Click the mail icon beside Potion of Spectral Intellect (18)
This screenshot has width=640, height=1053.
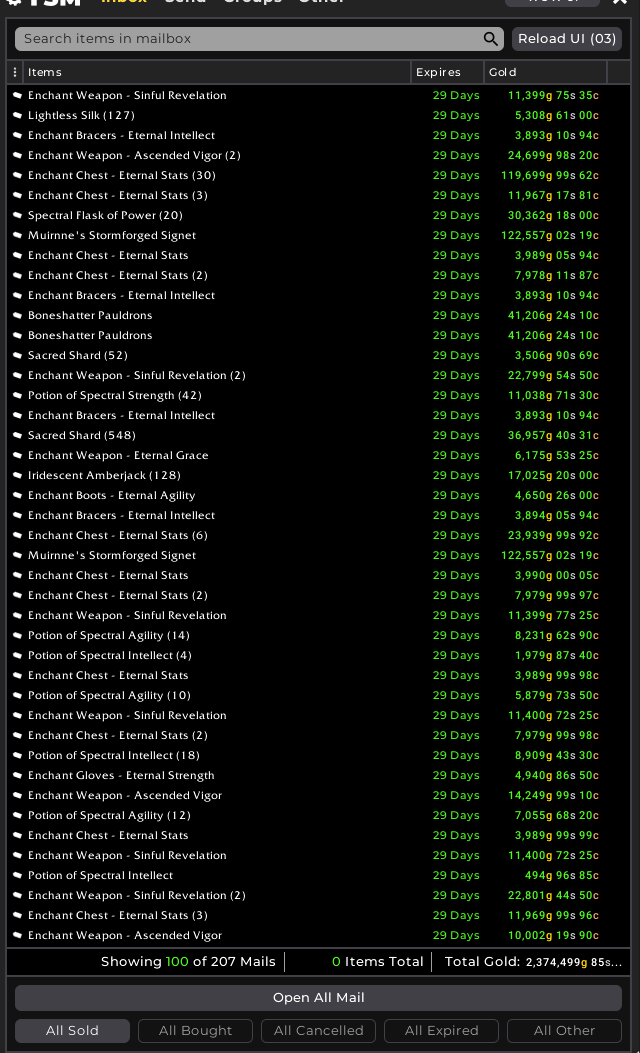point(17,756)
